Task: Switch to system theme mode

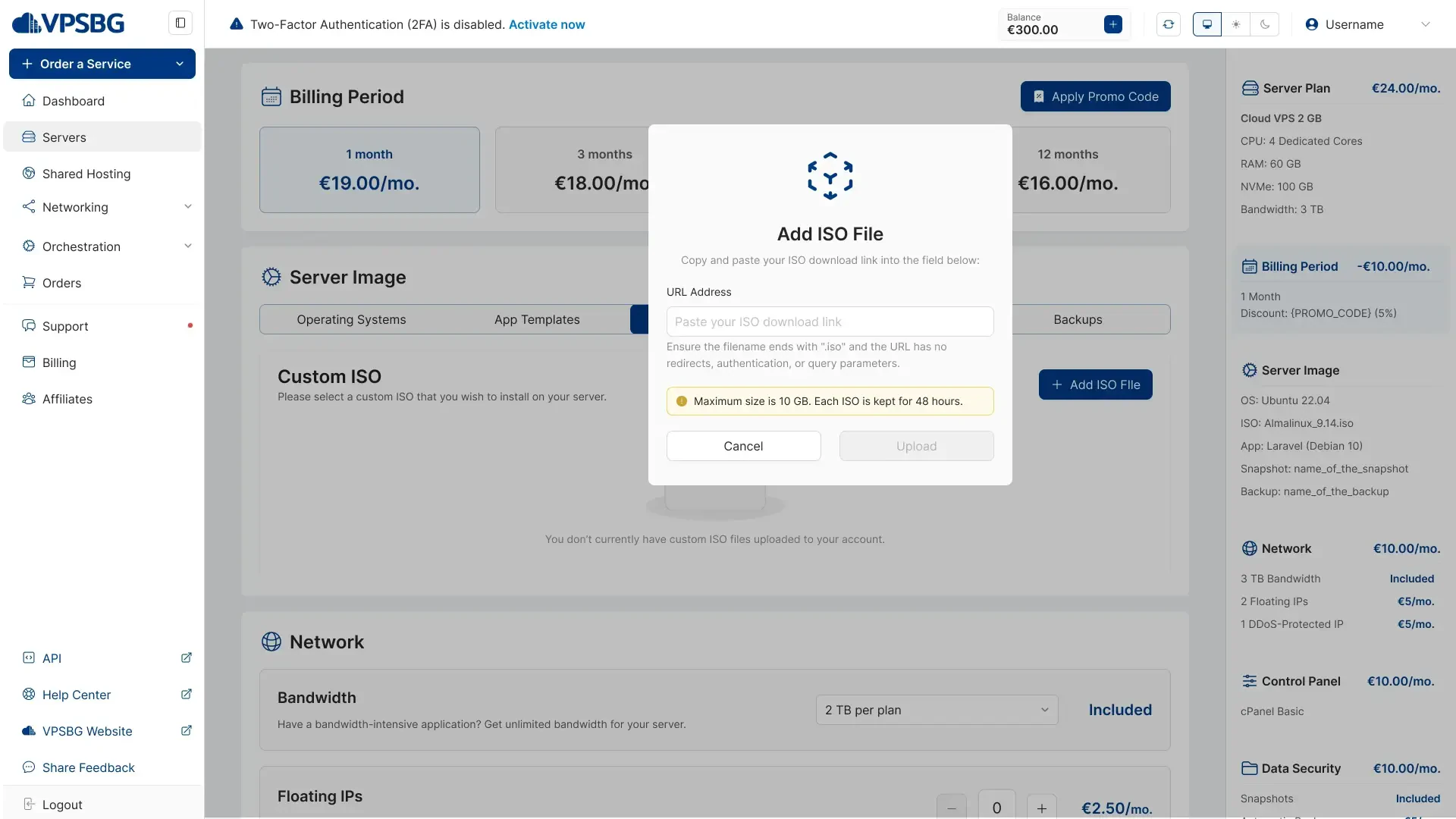Action: pyautogui.click(x=1207, y=24)
